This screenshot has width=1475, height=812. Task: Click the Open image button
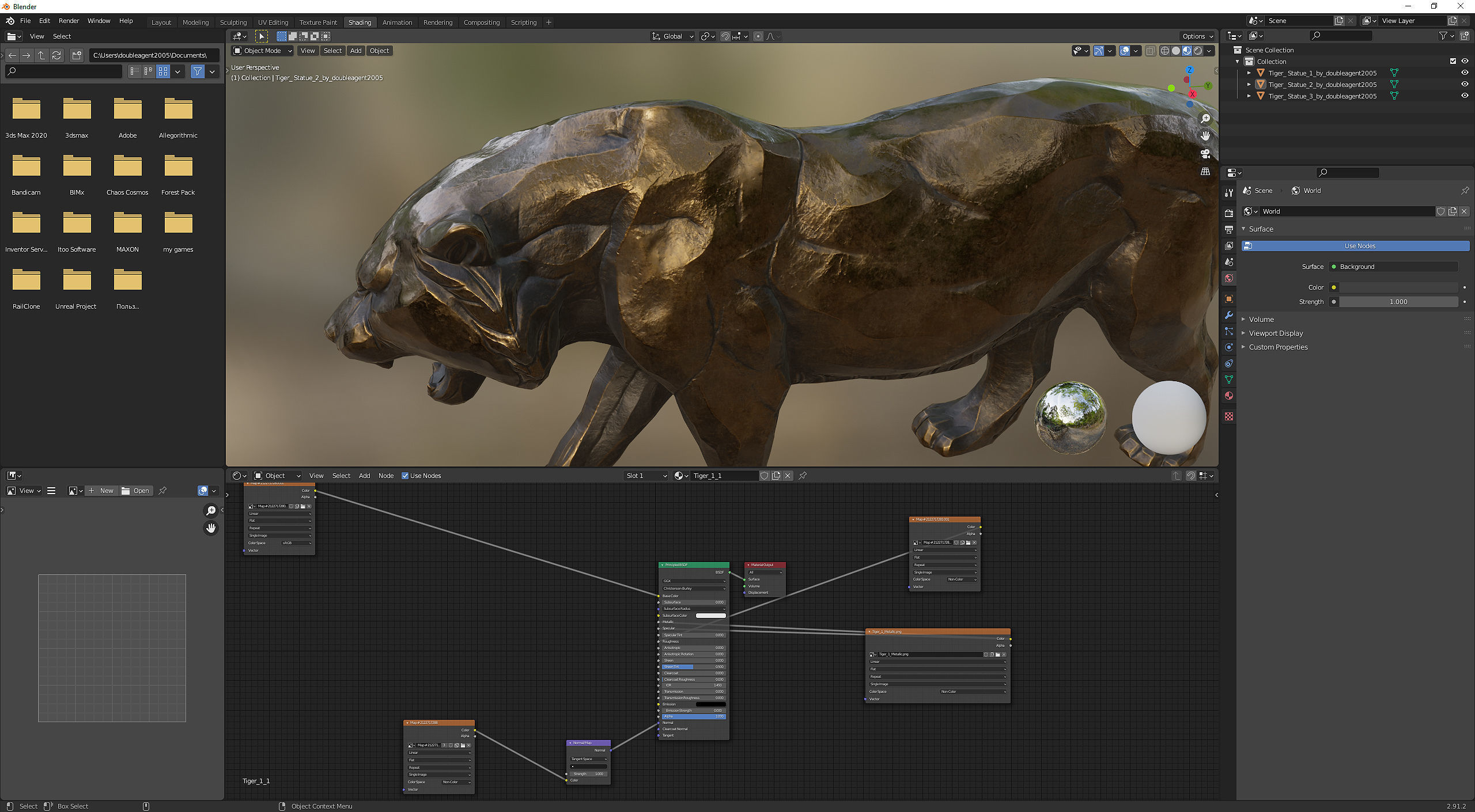[x=136, y=491]
